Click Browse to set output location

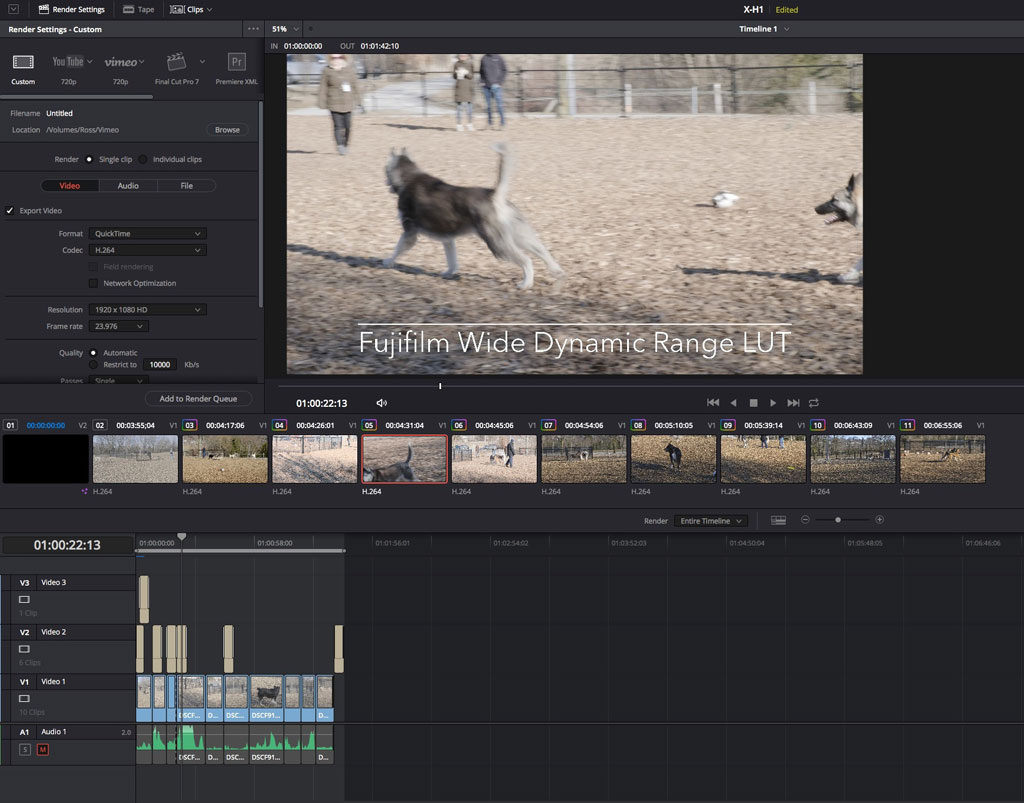tap(227, 129)
